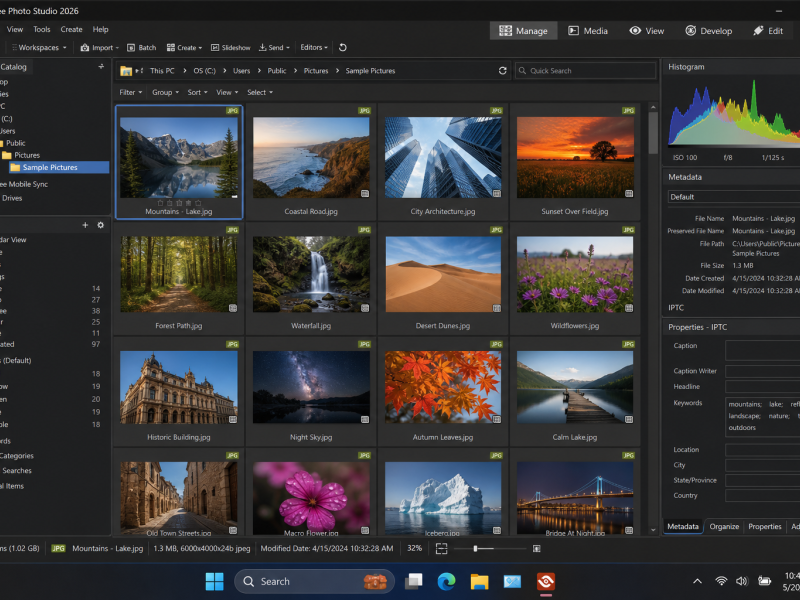Open the Editors dropdown
The height and width of the screenshot is (600, 800).
pyautogui.click(x=314, y=47)
